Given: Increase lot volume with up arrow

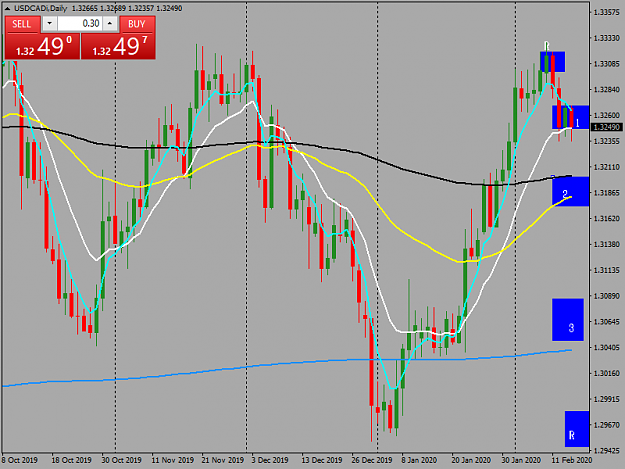Looking at the screenshot, I should coord(110,24).
